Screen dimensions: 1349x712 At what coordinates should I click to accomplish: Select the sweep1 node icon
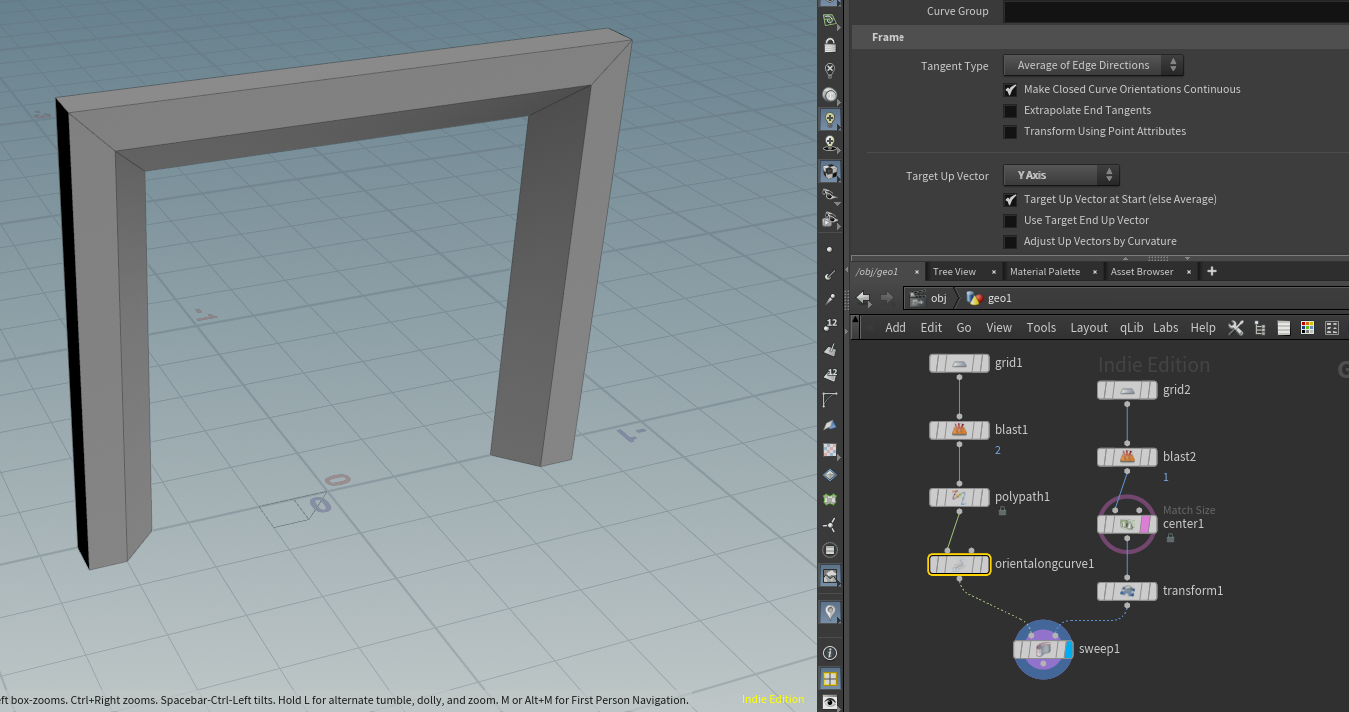pyautogui.click(x=1043, y=649)
